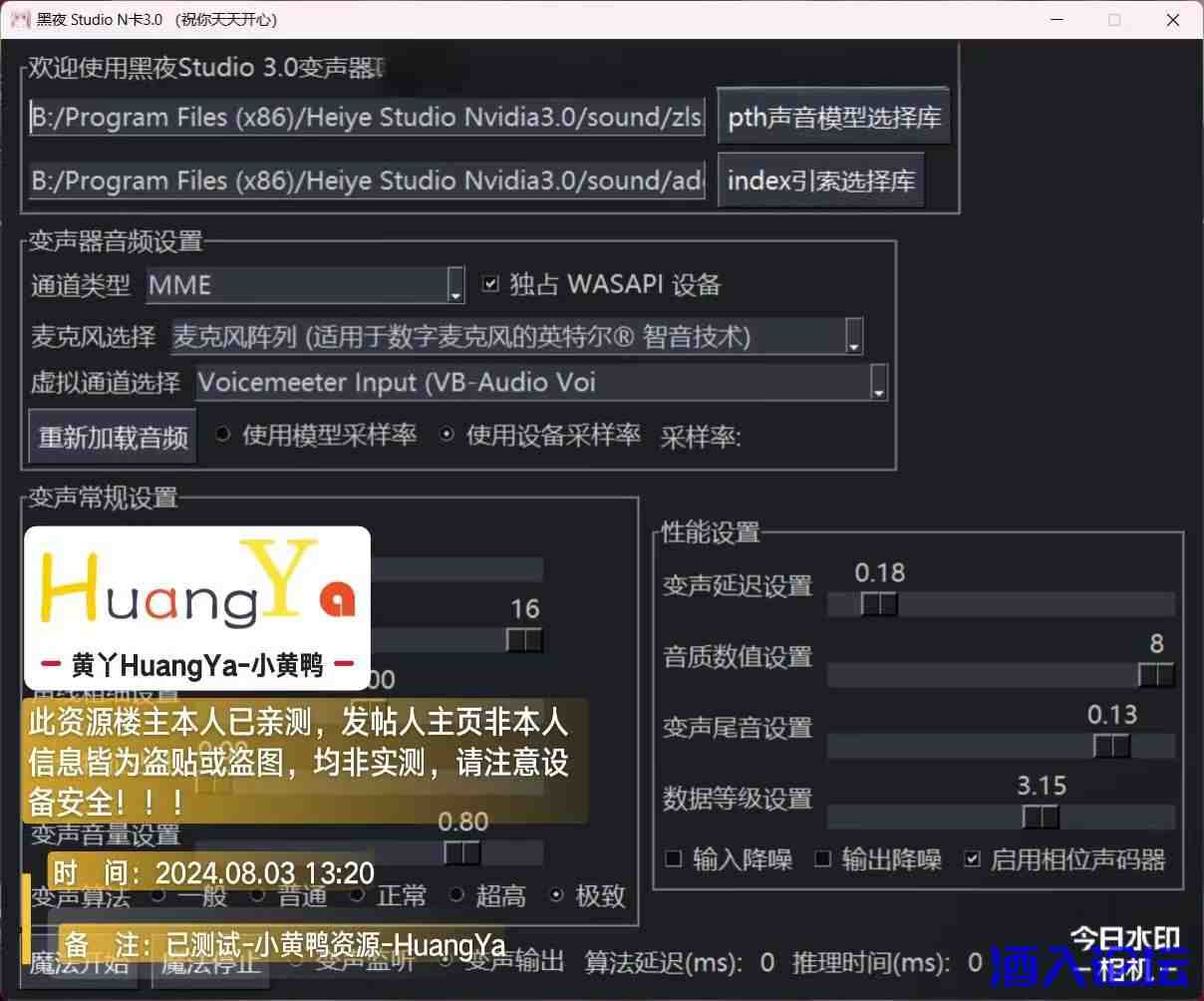The image size is (1204, 1001).
Task: Click the rabbit app icon in title bar
Action: click(20, 19)
